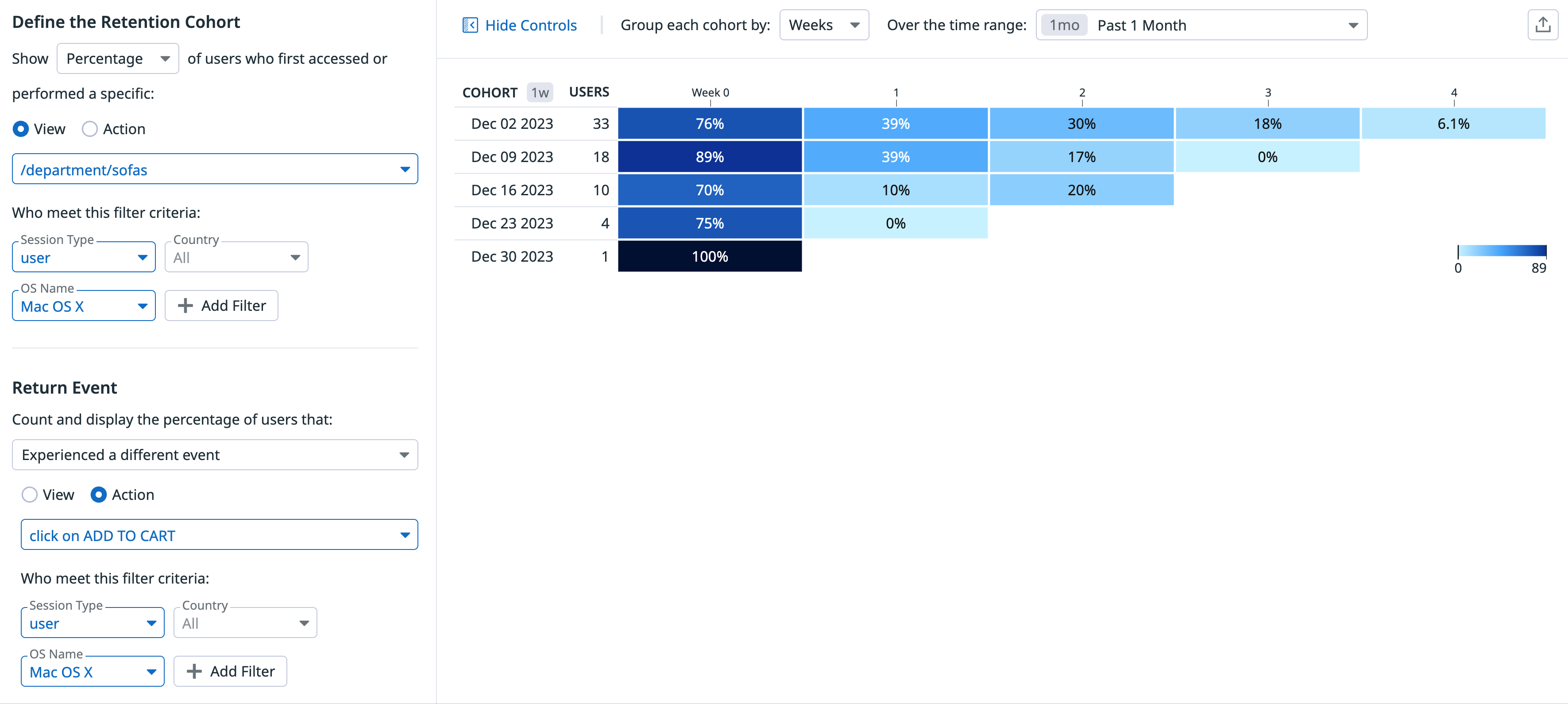Open the Weeks grouping dropdown
Screen dimensions: 1568x704
(823, 25)
